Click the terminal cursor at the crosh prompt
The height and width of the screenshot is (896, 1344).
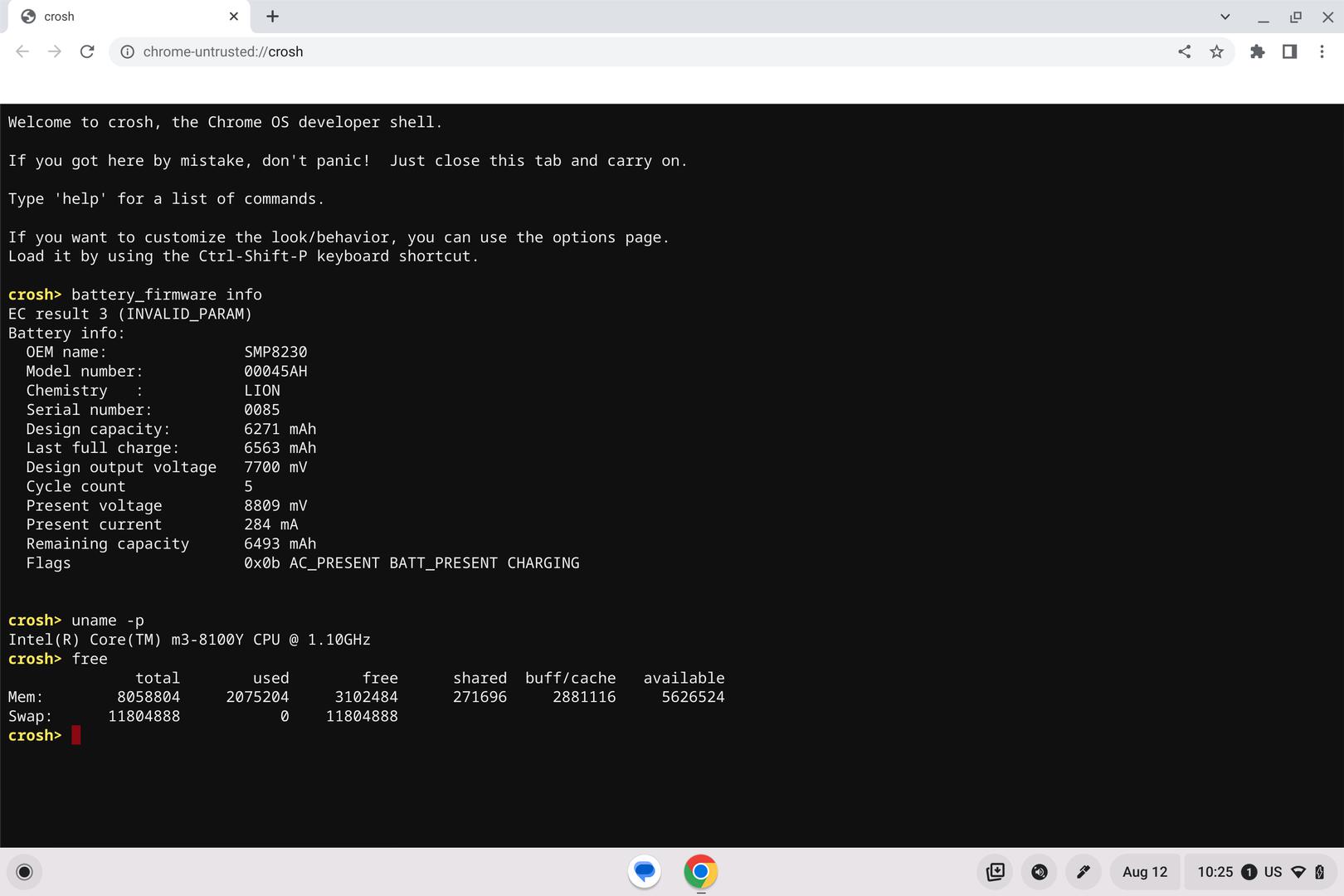pos(76,736)
